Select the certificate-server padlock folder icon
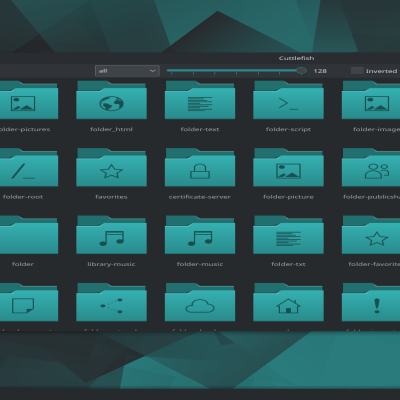The width and height of the screenshot is (400, 400). [x=200, y=168]
